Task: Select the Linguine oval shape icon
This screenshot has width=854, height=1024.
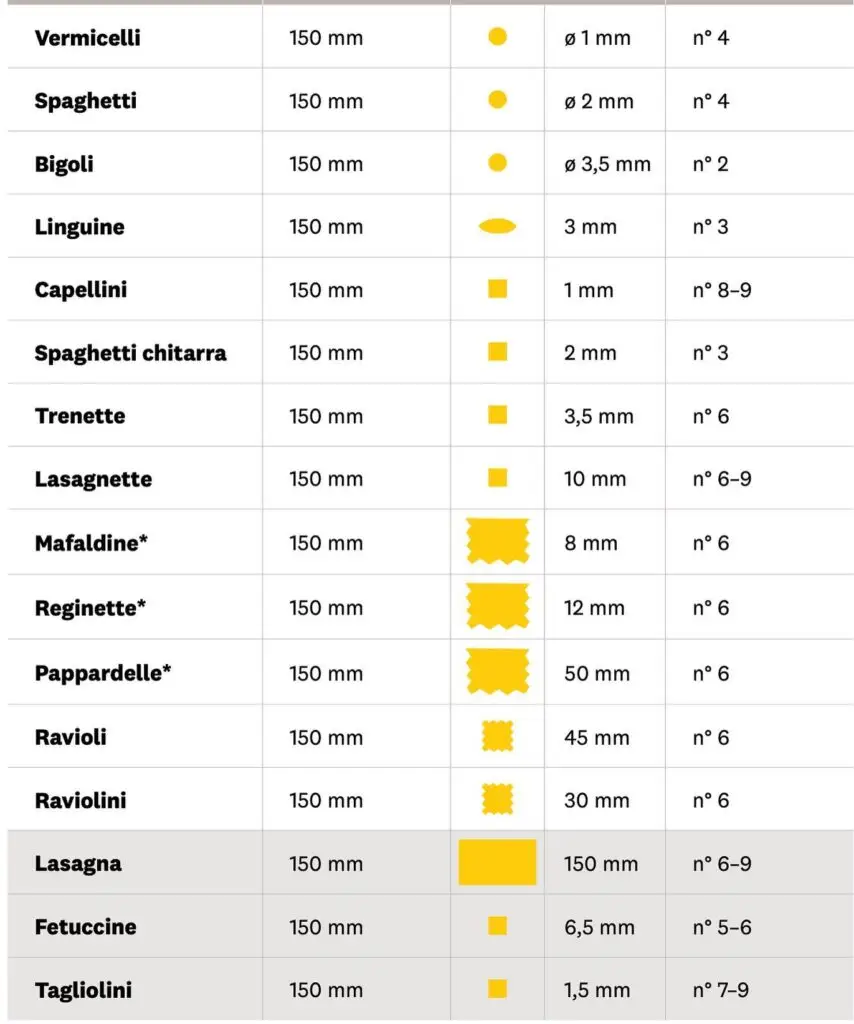Action: 497,227
